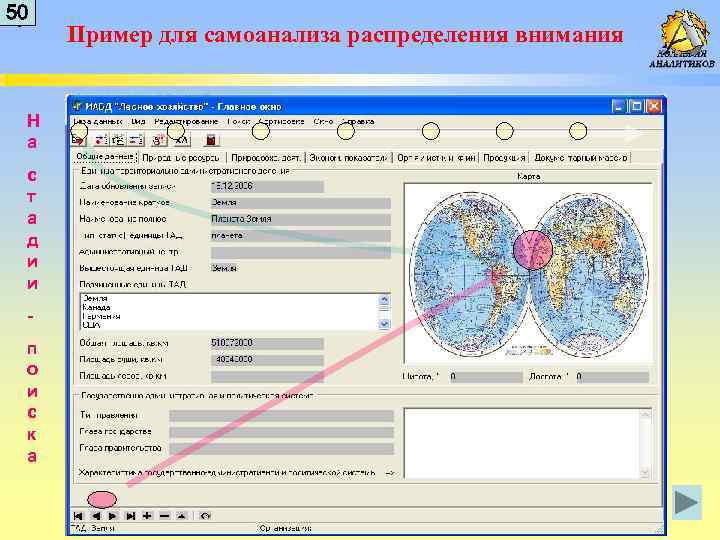Click the Организация status bar entry
Viewport: 720px width, 540px height.
pos(285,528)
